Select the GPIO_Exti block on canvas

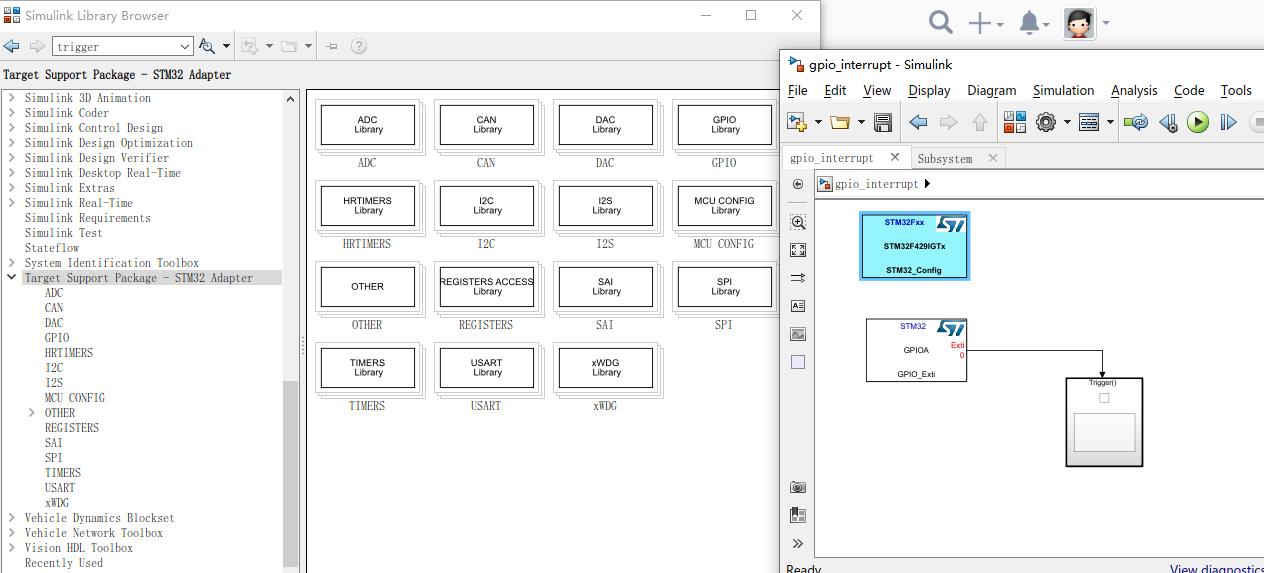916,350
